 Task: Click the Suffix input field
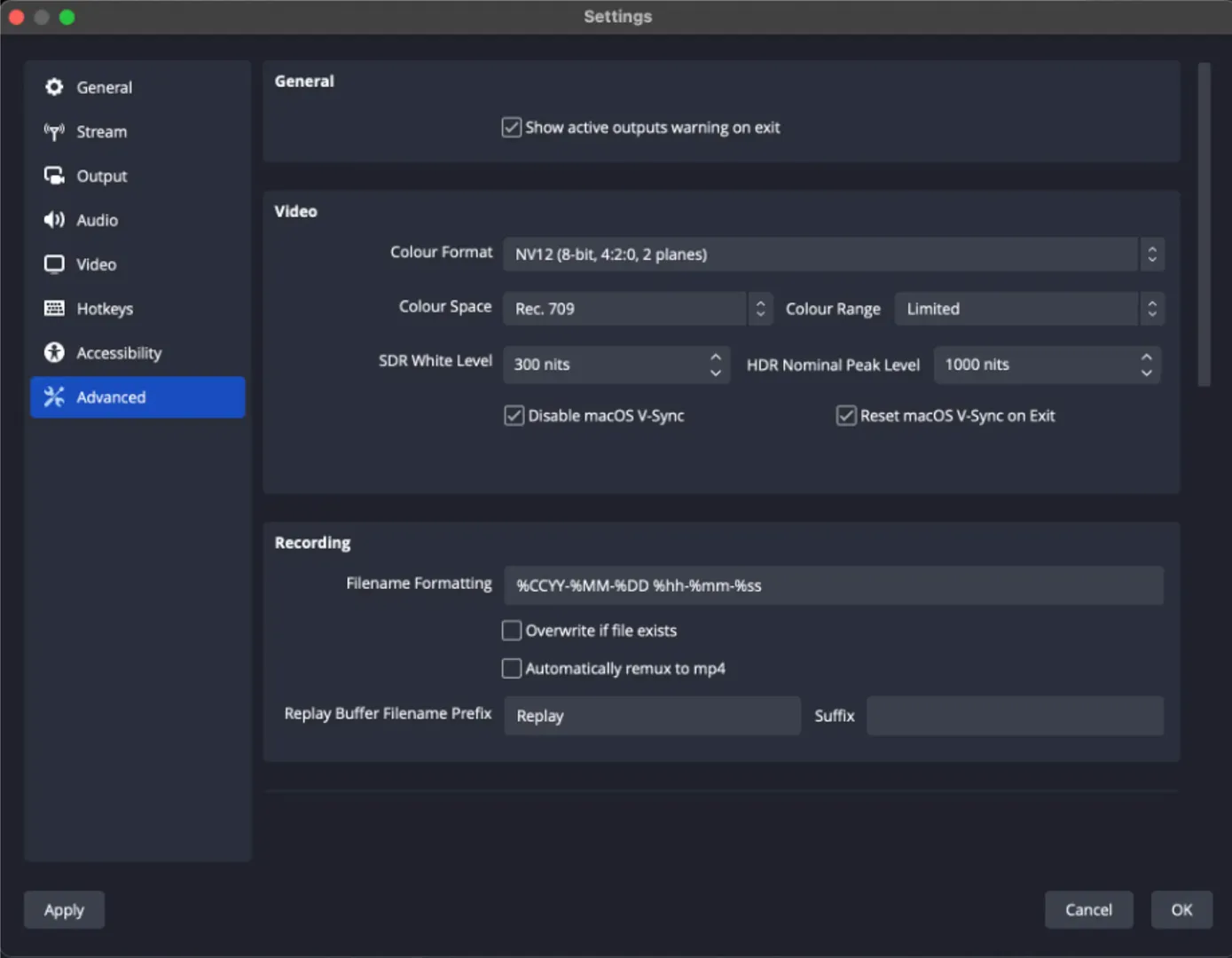(1015, 716)
